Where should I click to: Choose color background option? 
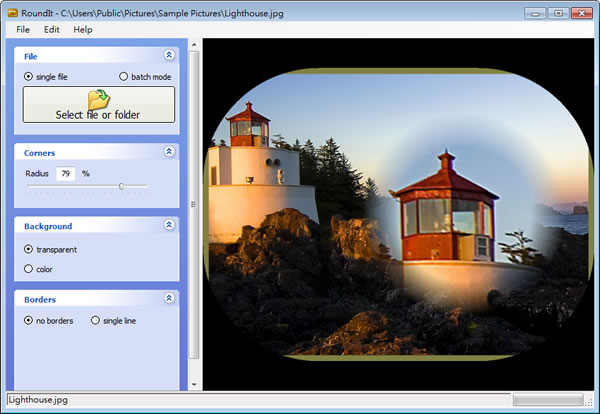28,269
